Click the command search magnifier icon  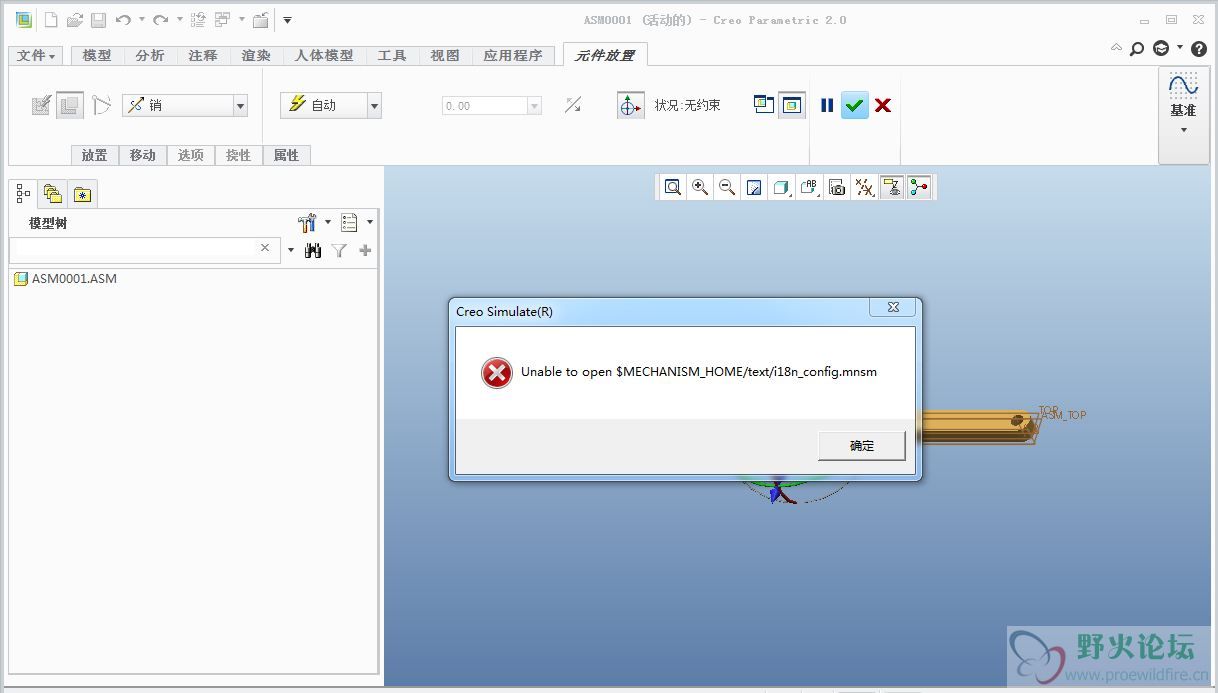tap(1137, 48)
